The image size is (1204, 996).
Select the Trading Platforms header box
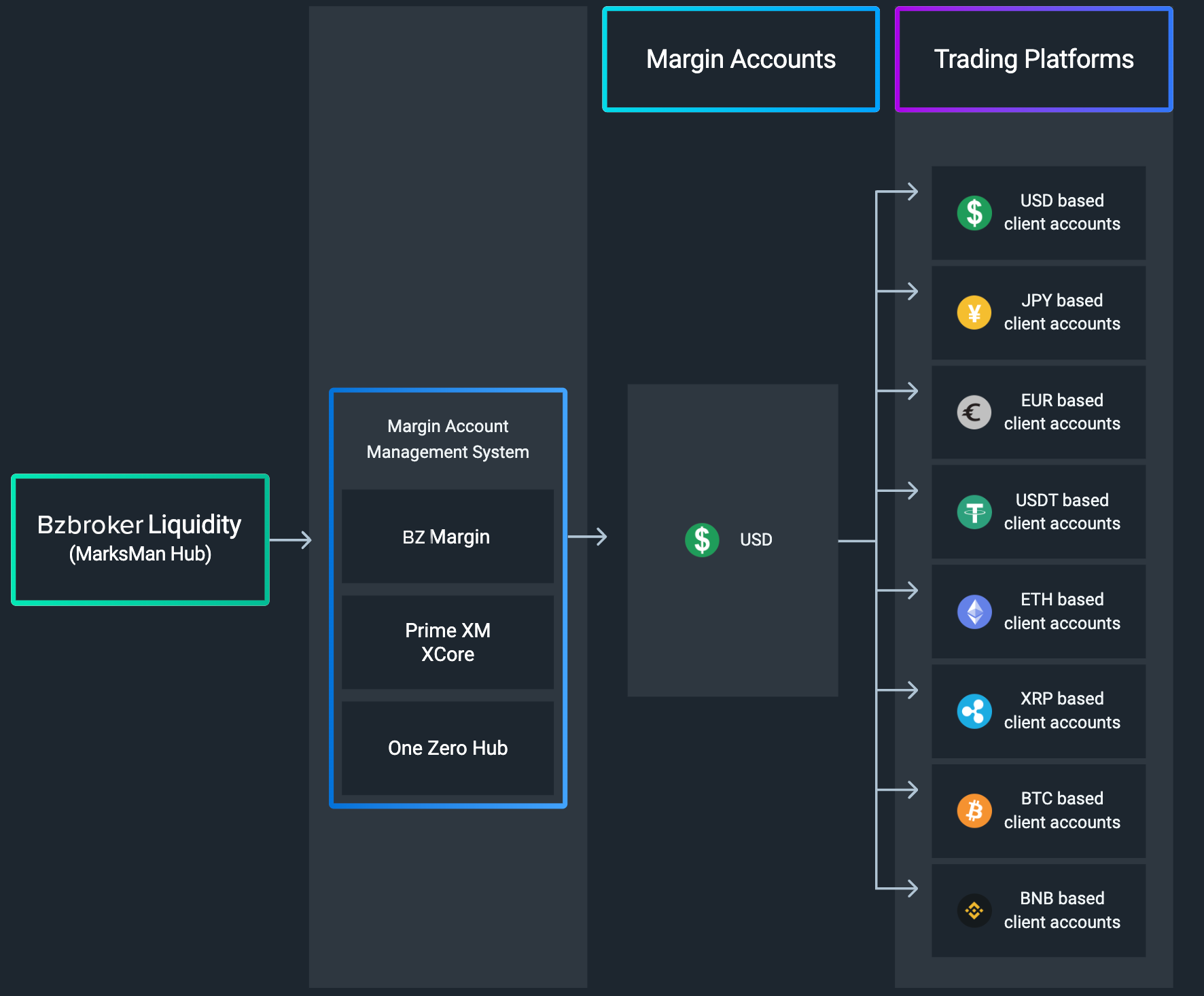tap(1033, 59)
